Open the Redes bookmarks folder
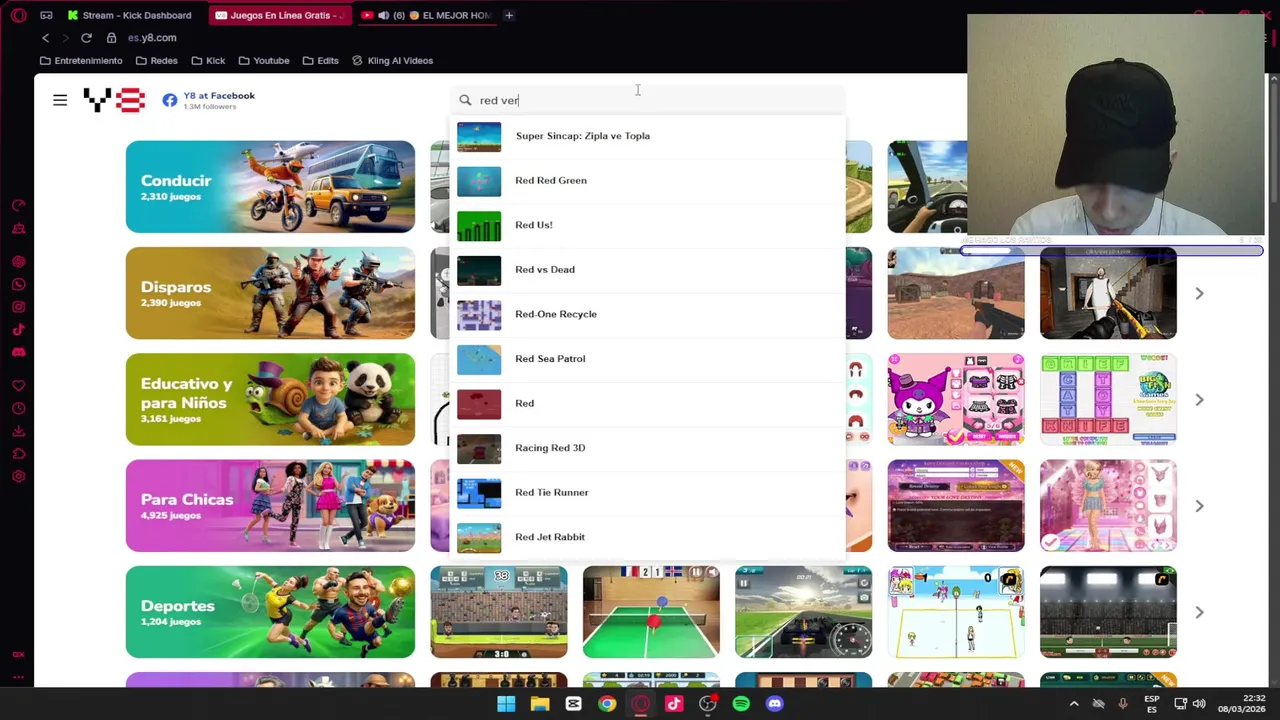 coord(156,61)
